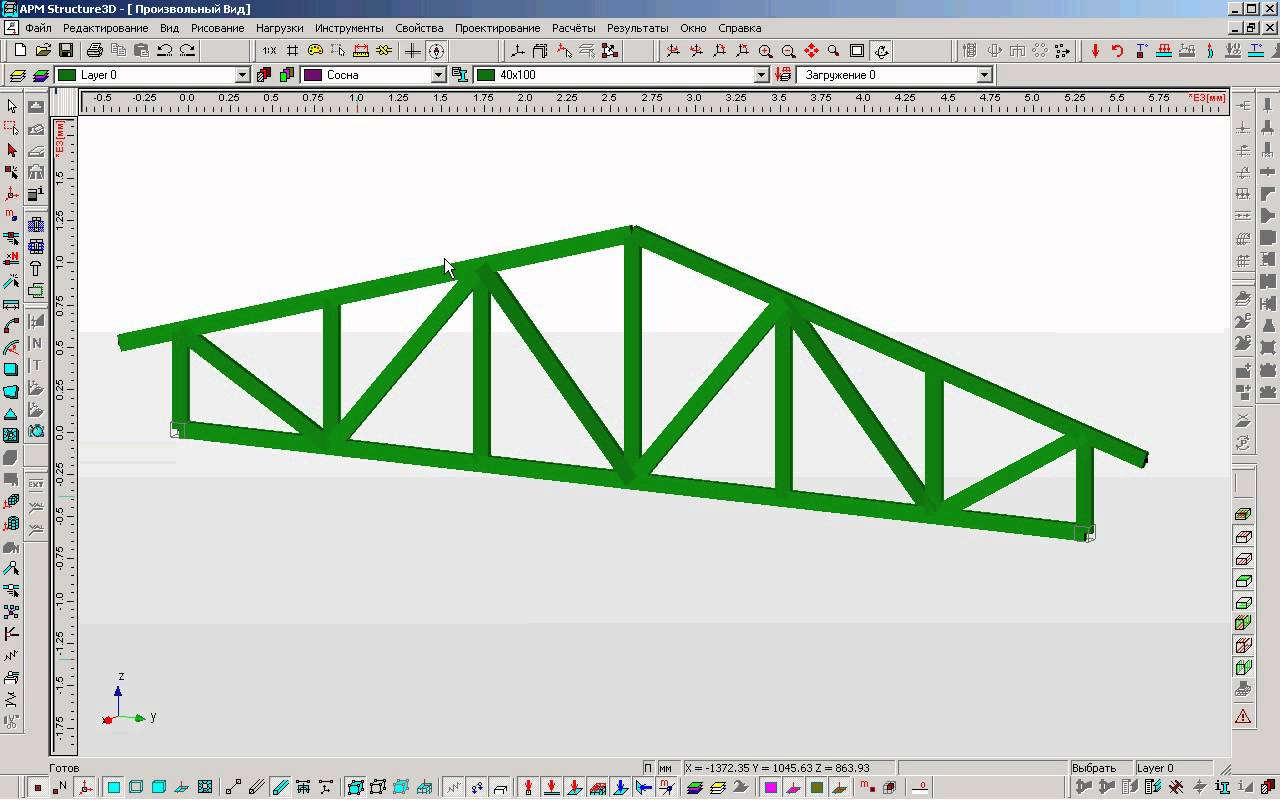Click the New document icon
The image size is (1280, 800).
(x=20, y=50)
